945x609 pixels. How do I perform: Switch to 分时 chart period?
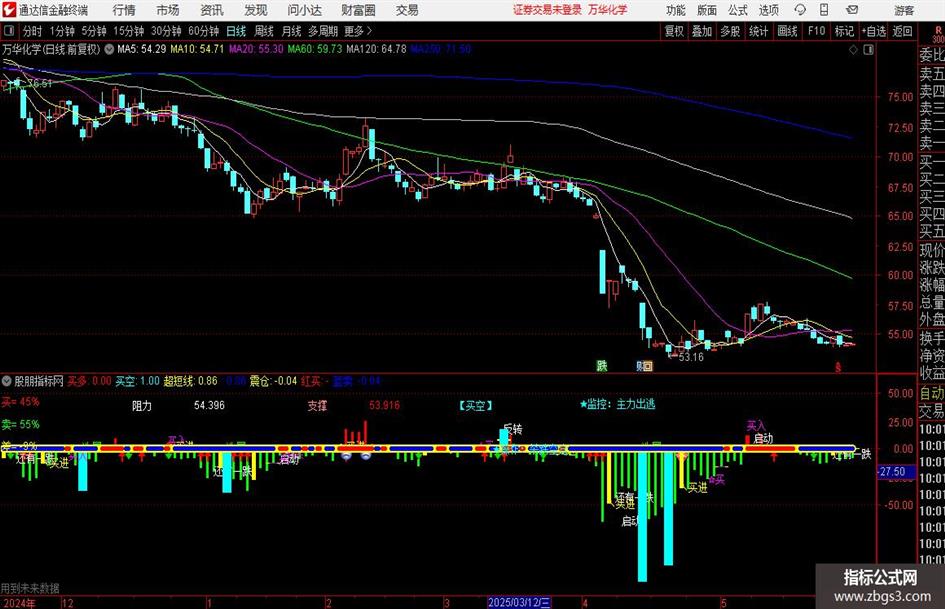(x=33, y=31)
